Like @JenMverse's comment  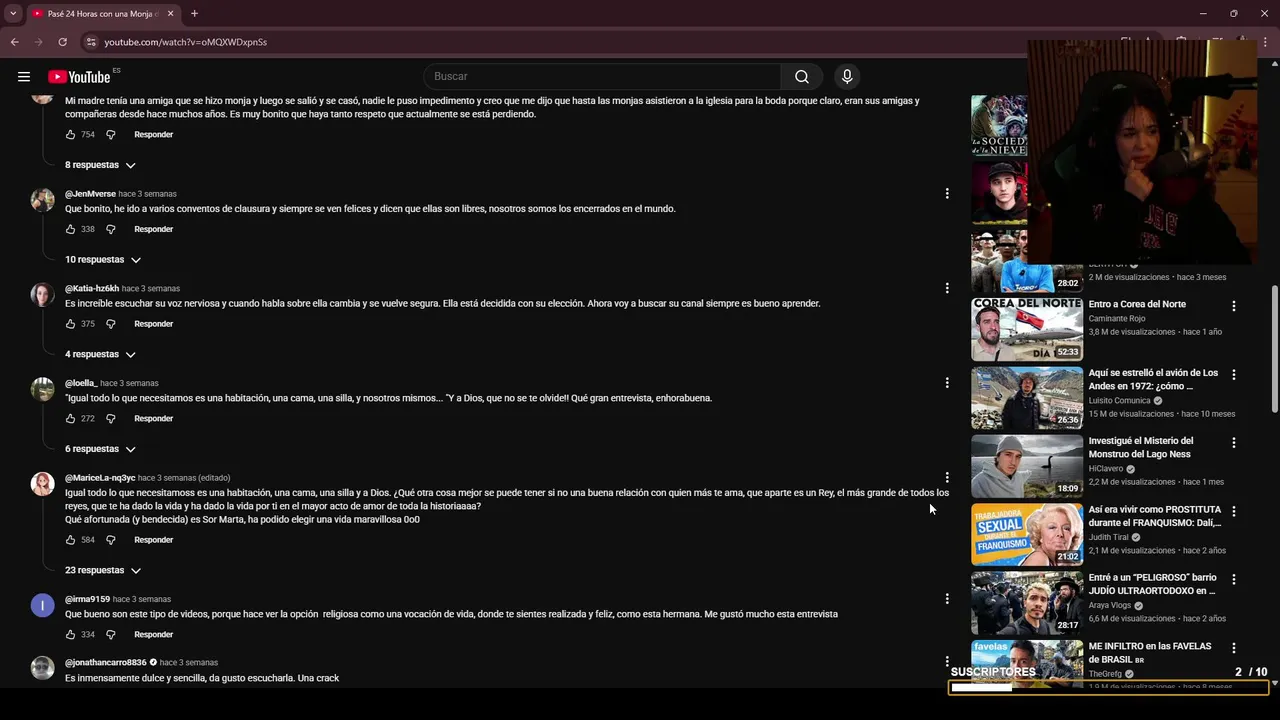pos(70,229)
